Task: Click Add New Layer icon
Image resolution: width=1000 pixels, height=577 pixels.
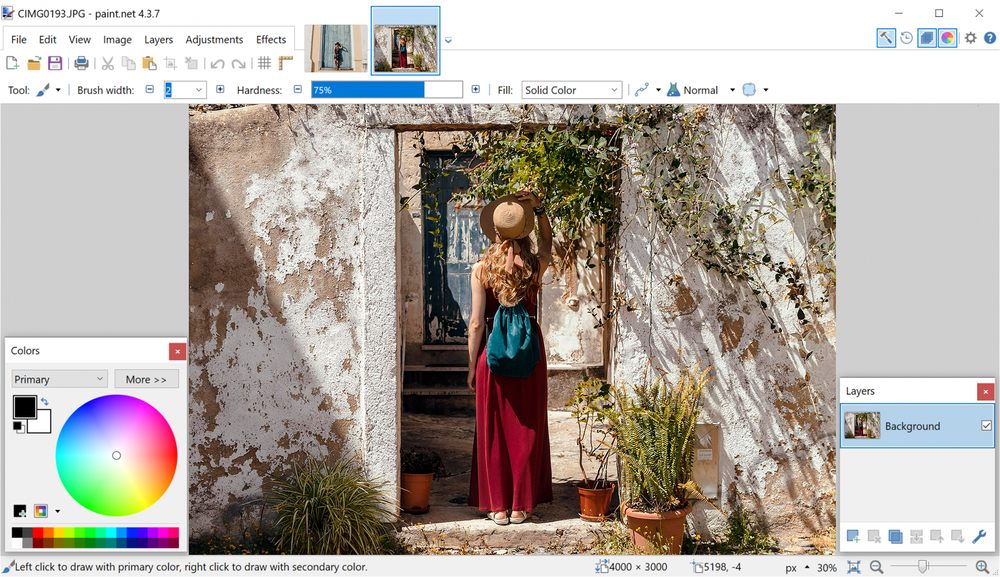Action: 853,537
